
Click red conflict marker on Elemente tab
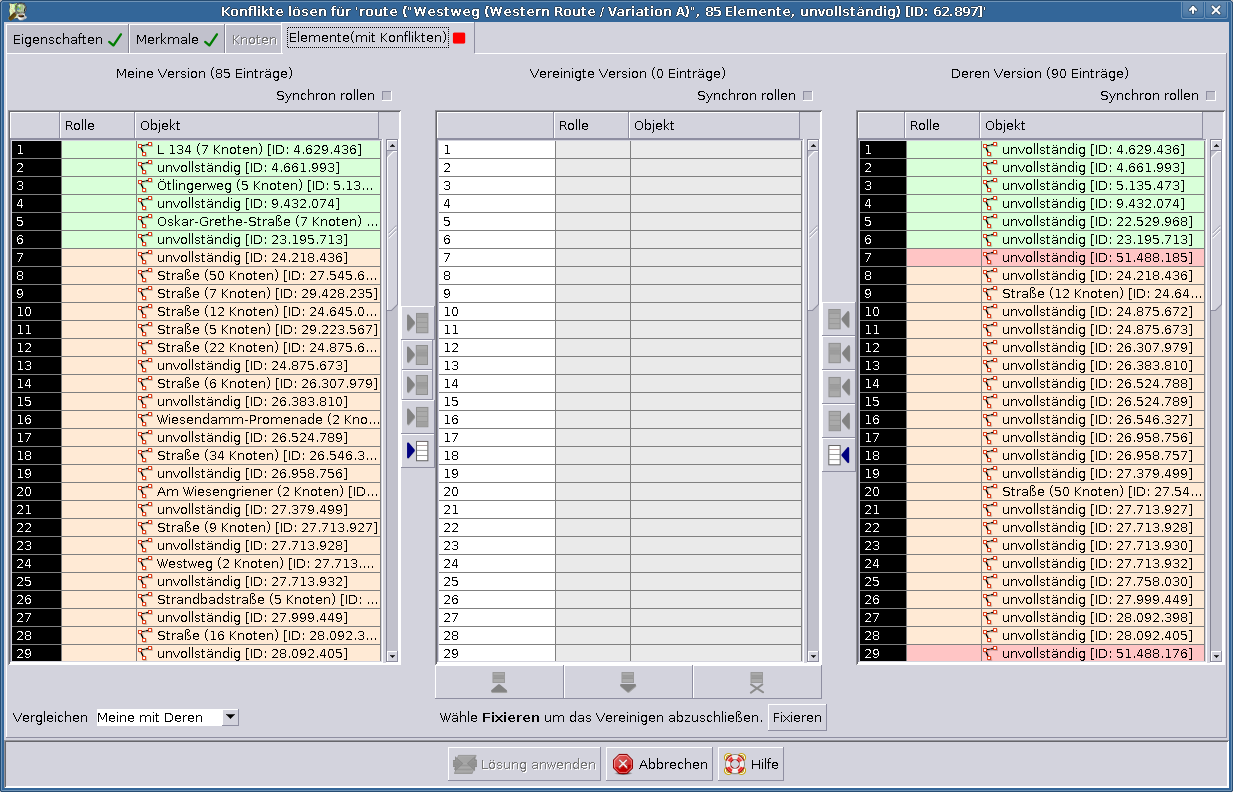click(x=459, y=39)
